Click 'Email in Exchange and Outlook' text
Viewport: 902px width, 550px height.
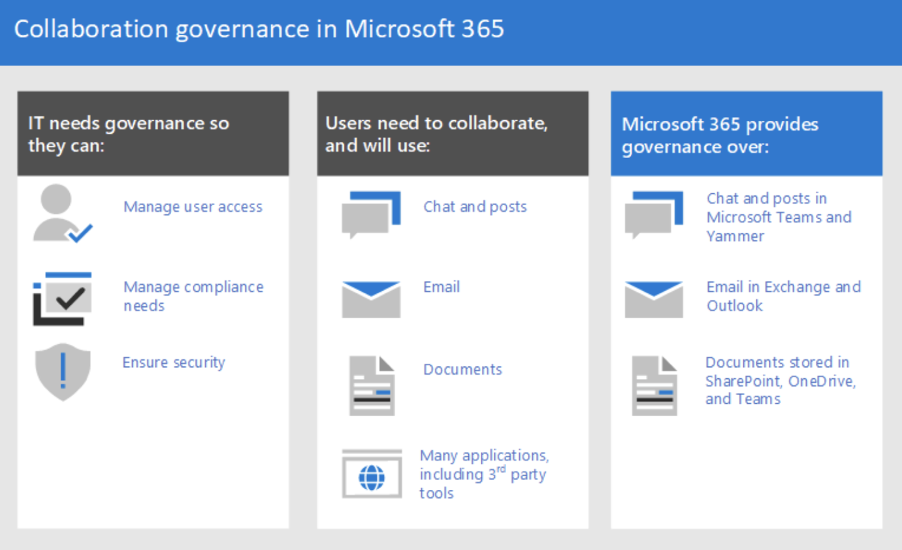click(x=783, y=296)
